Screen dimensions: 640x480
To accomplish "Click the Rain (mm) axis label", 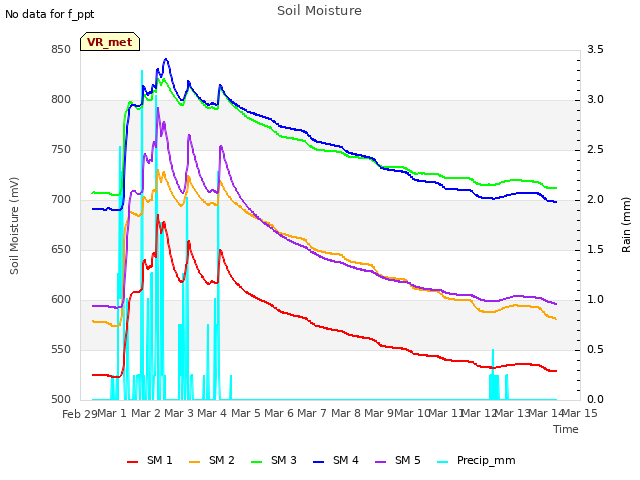I will point(626,225).
